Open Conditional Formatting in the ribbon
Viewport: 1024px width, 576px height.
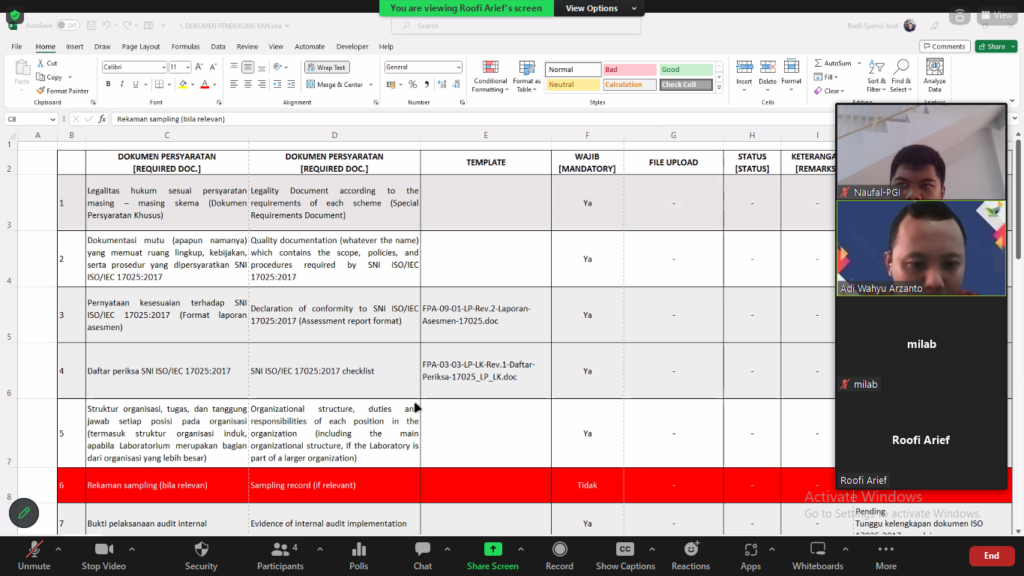[x=490, y=76]
